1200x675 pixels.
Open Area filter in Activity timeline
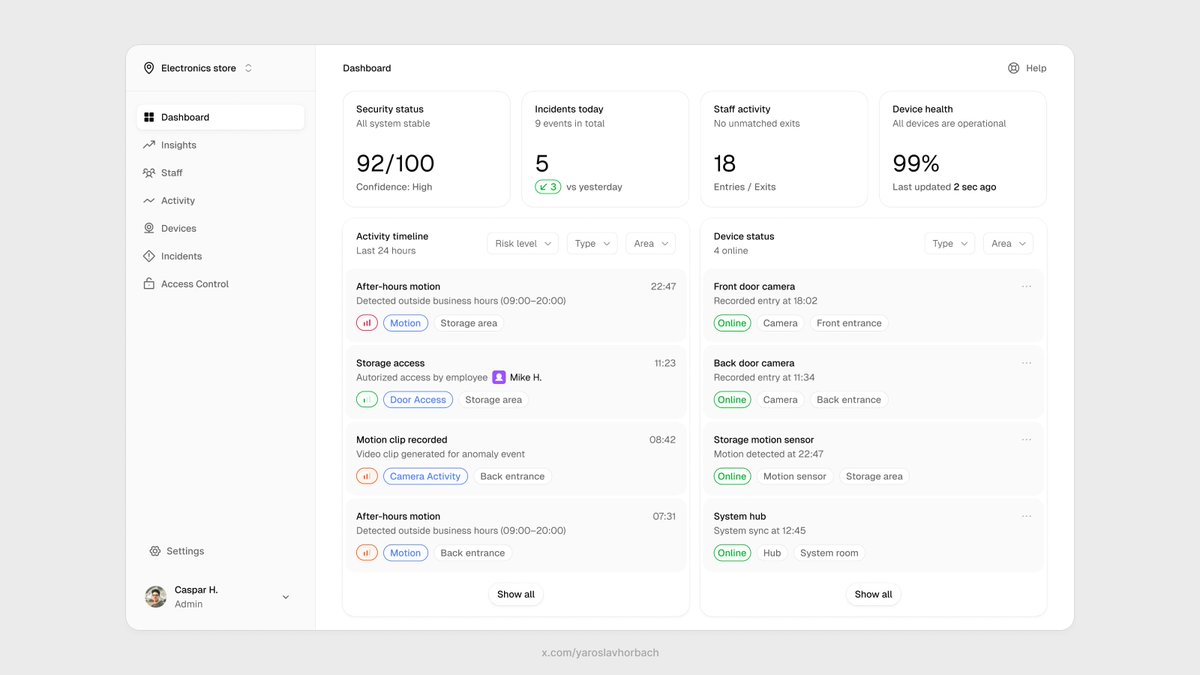(651, 243)
